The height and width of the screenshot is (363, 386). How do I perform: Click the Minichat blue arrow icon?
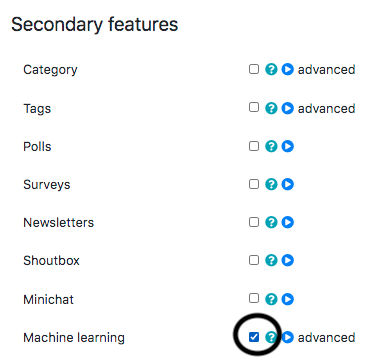(x=287, y=299)
